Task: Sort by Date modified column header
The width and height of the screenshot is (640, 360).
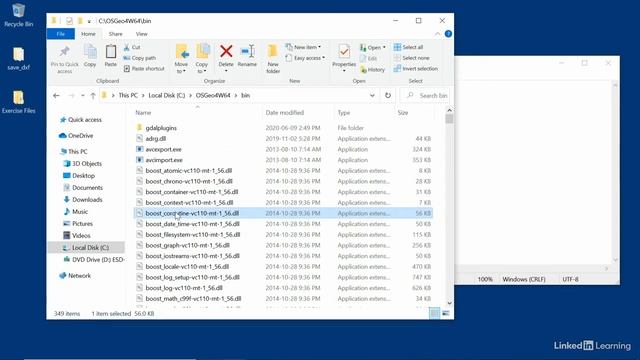Action: (x=284, y=113)
